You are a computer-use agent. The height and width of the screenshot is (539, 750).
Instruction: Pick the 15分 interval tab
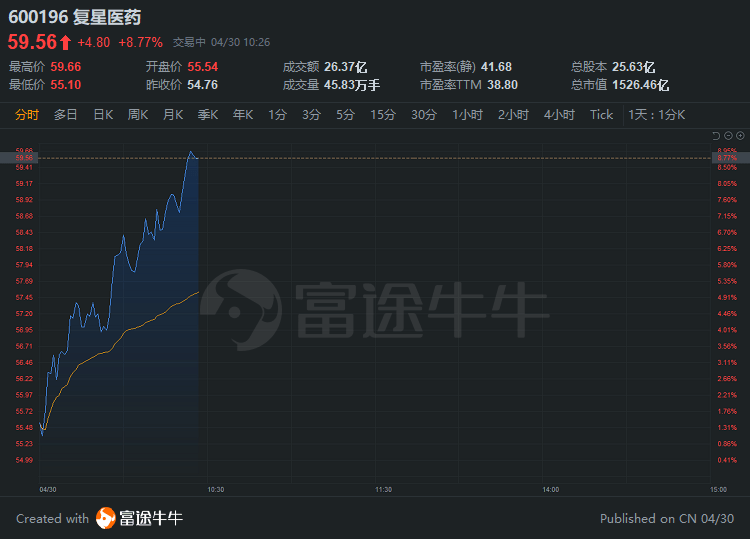click(383, 115)
